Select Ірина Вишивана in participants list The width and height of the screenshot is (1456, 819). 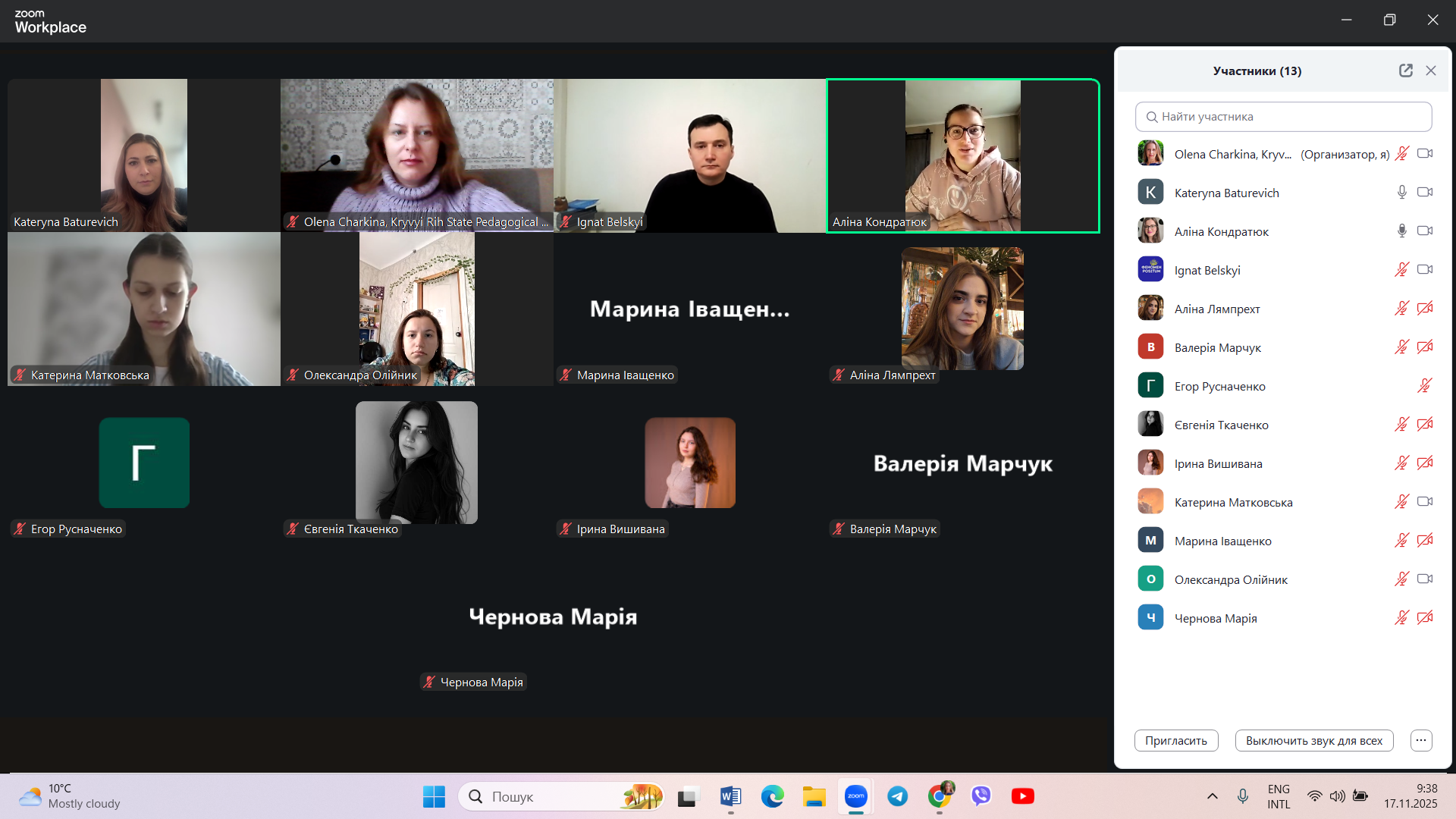[1218, 463]
